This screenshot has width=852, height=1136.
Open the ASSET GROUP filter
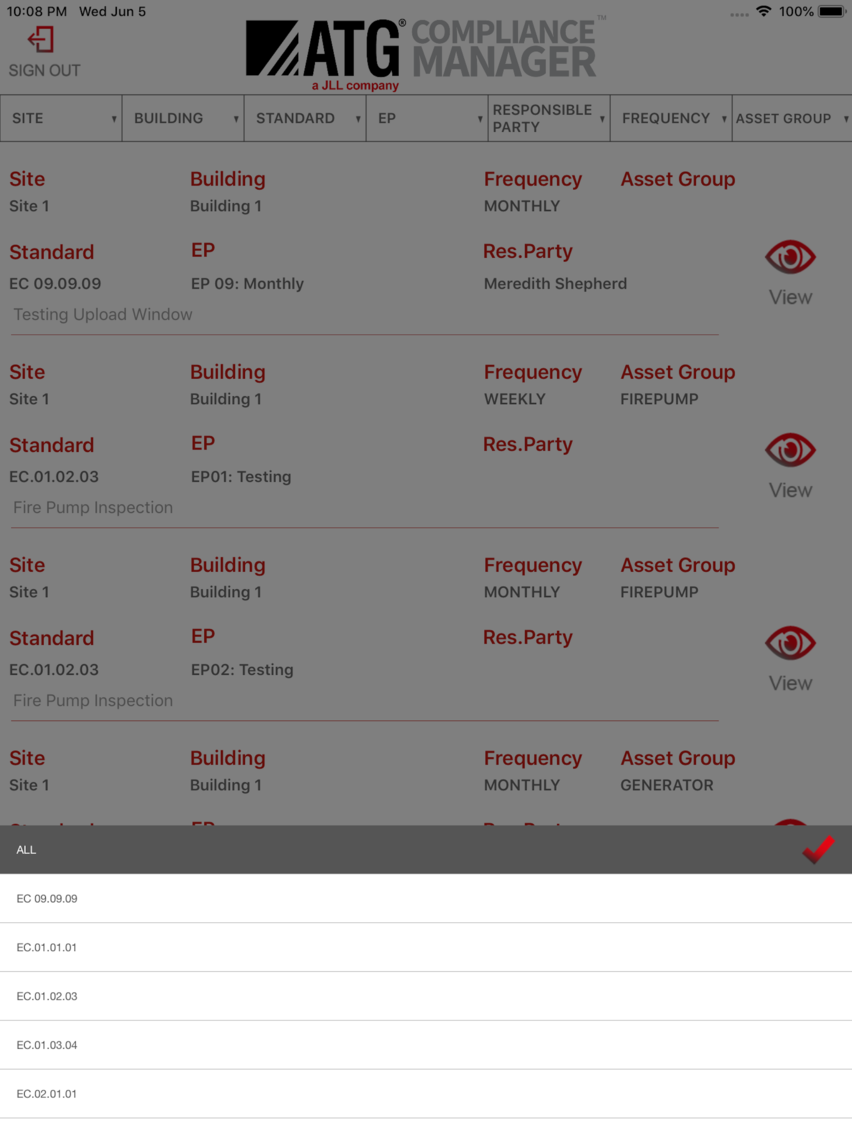tap(792, 118)
